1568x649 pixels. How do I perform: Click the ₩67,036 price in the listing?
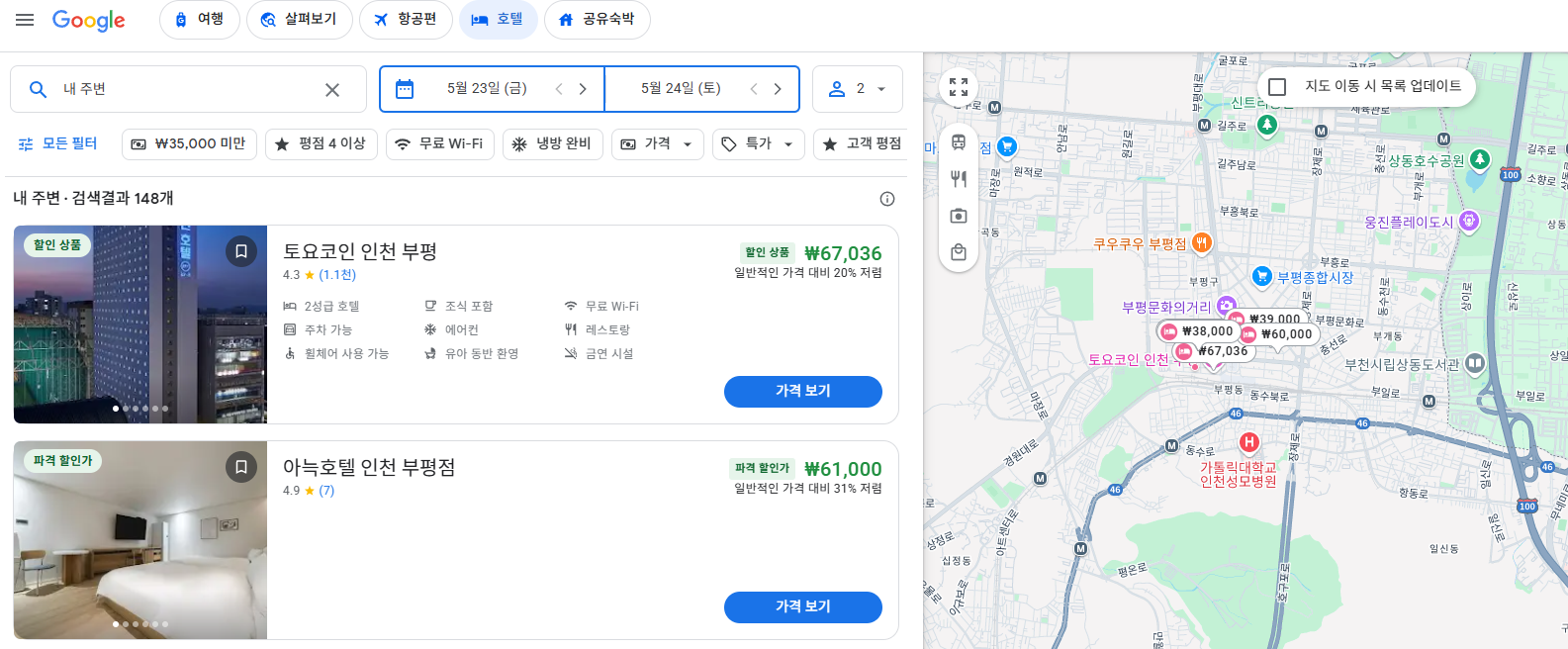tap(843, 253)
